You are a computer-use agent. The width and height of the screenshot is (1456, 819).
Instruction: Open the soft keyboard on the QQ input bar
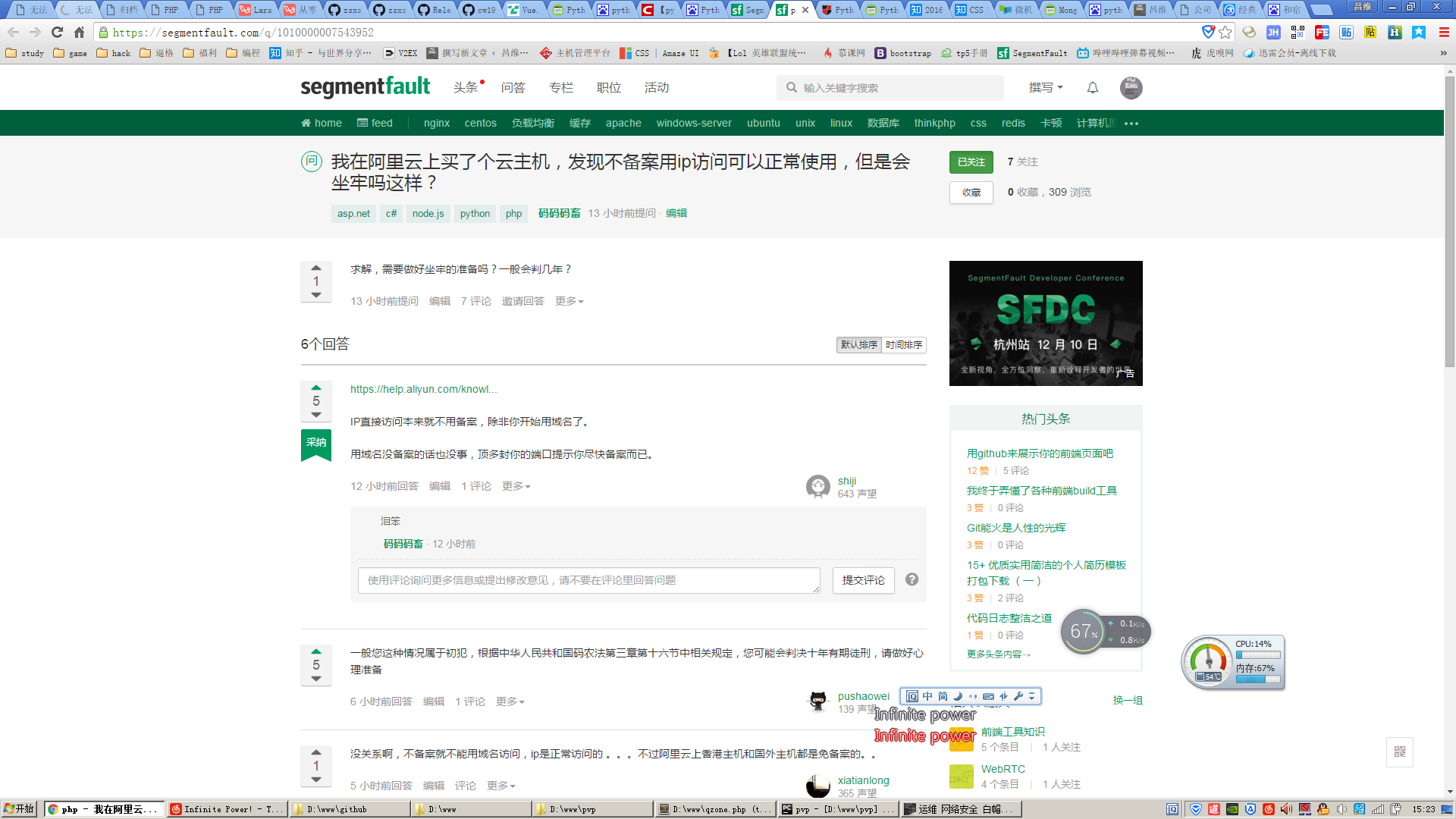[988, 695]
